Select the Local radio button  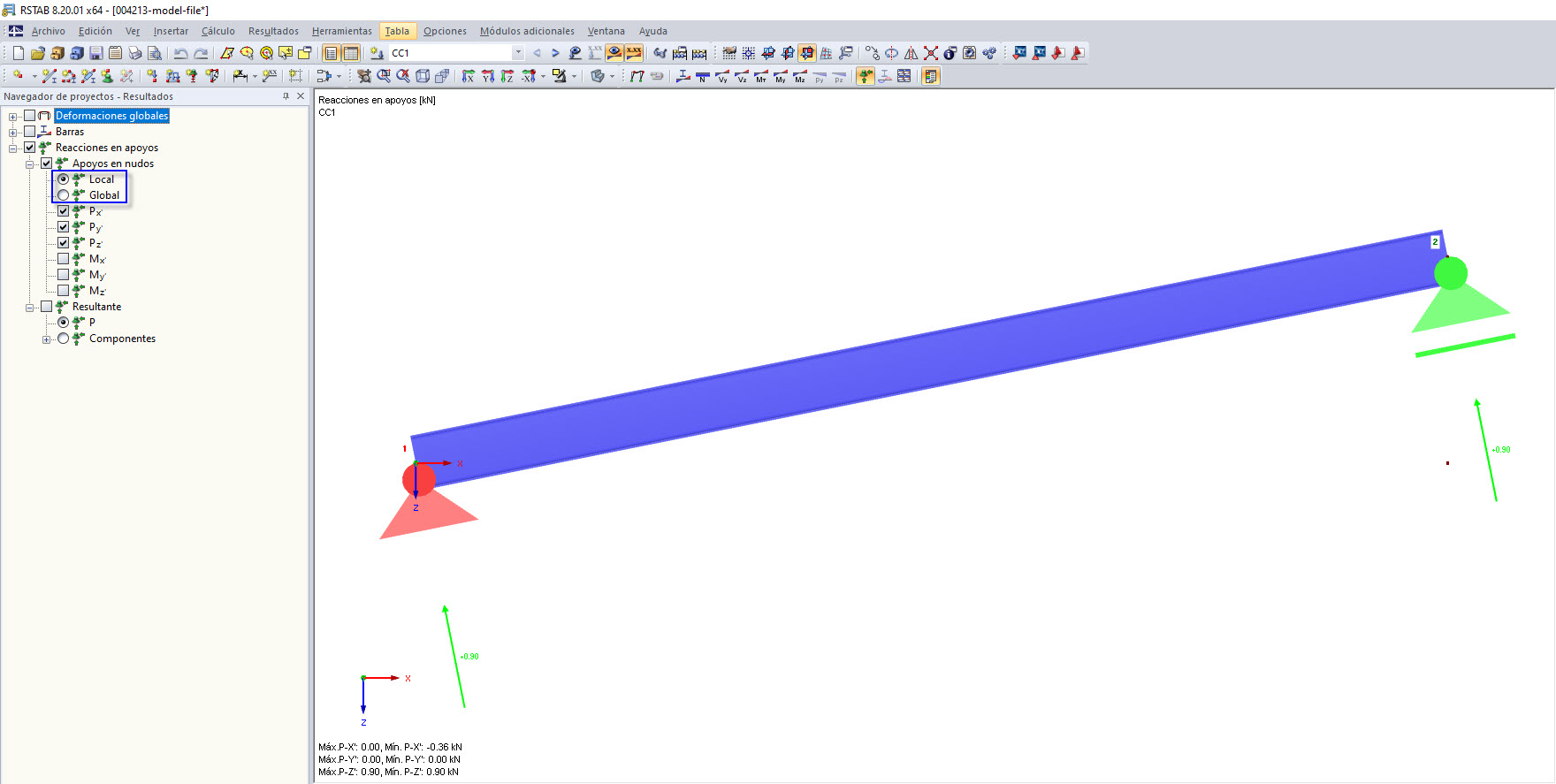(x=64, y=179)
